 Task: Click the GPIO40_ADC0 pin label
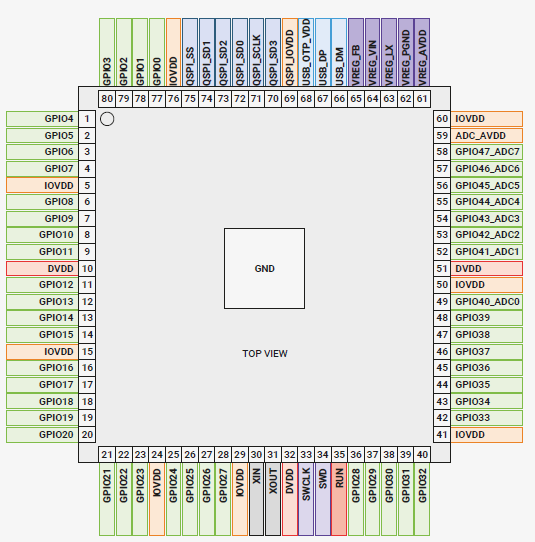click(x=487, y=301)
